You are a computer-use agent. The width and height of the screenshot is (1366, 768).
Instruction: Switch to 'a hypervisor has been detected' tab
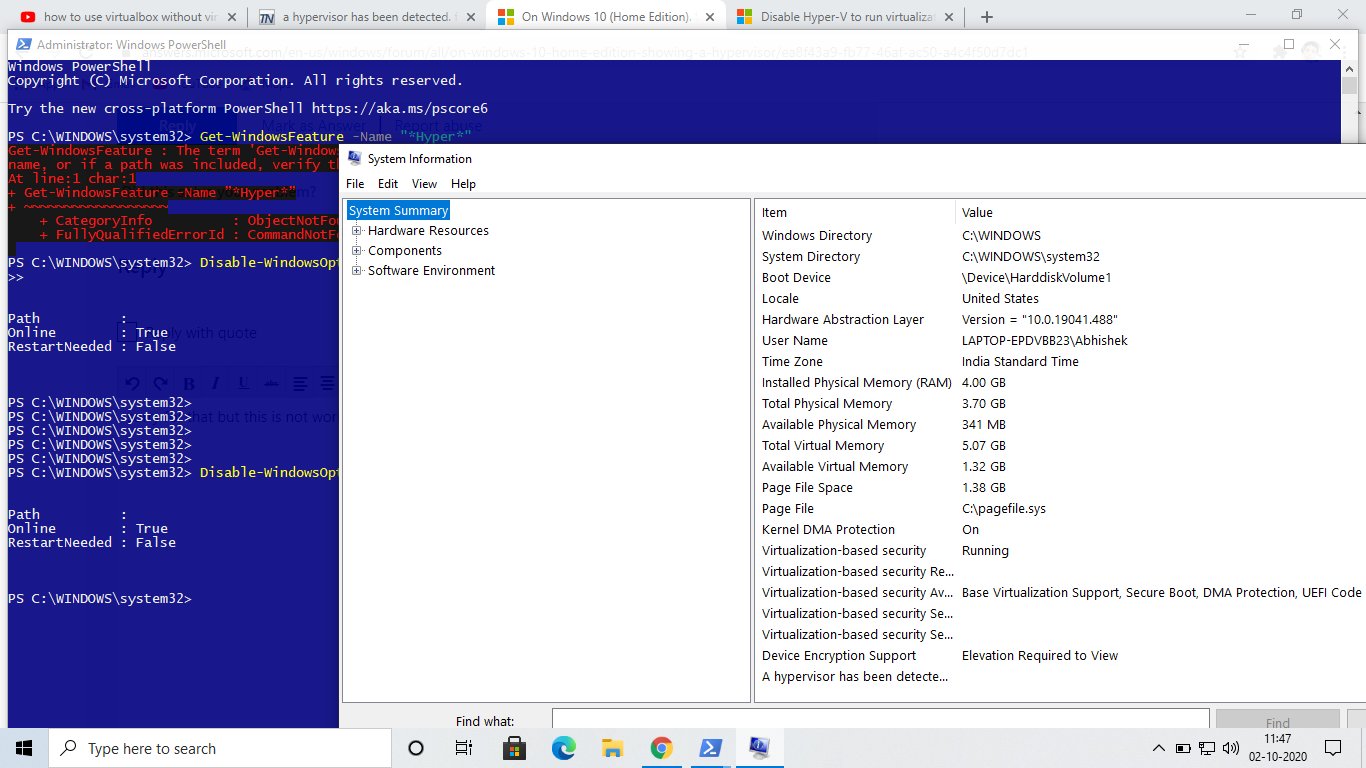click(366, 17)
